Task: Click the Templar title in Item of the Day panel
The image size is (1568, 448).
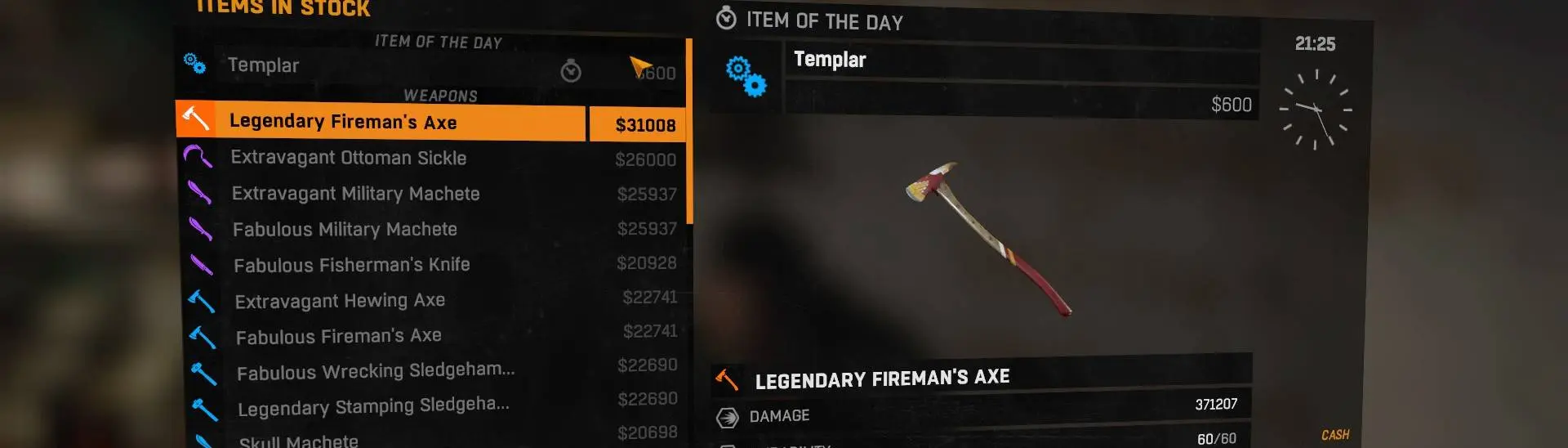Action: [830, 60]
